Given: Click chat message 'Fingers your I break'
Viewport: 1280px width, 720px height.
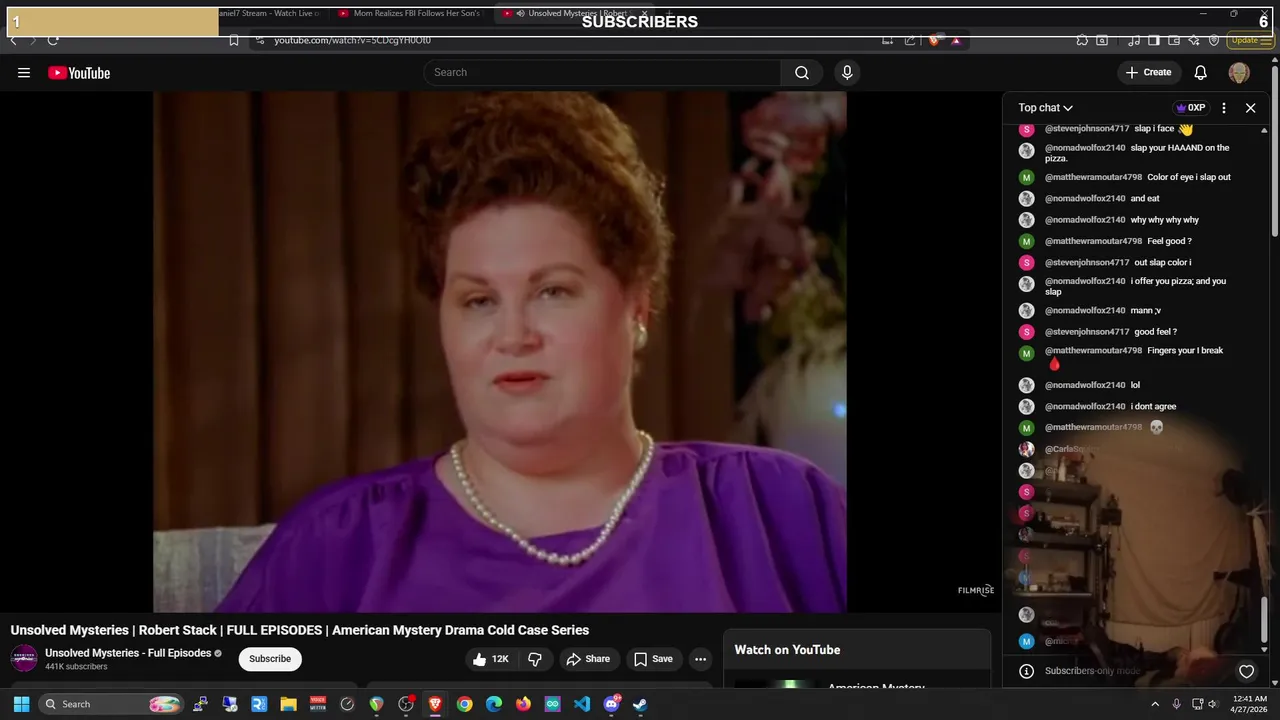Looking at the screenshot, I should point(1185,351).
